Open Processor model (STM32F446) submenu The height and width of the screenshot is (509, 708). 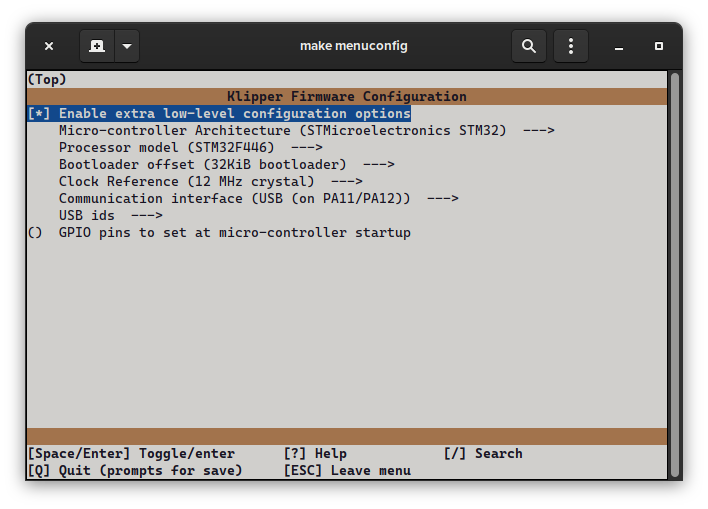[x=191, y=148]
